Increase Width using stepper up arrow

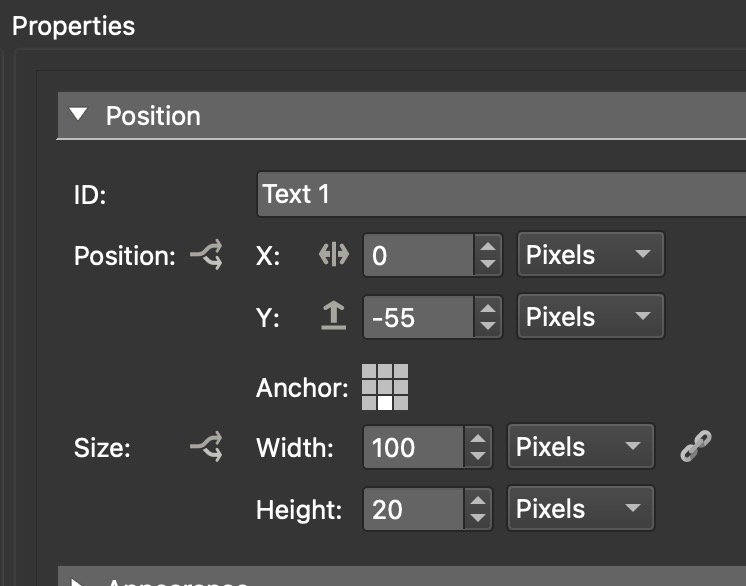click(x=477, y=438)
